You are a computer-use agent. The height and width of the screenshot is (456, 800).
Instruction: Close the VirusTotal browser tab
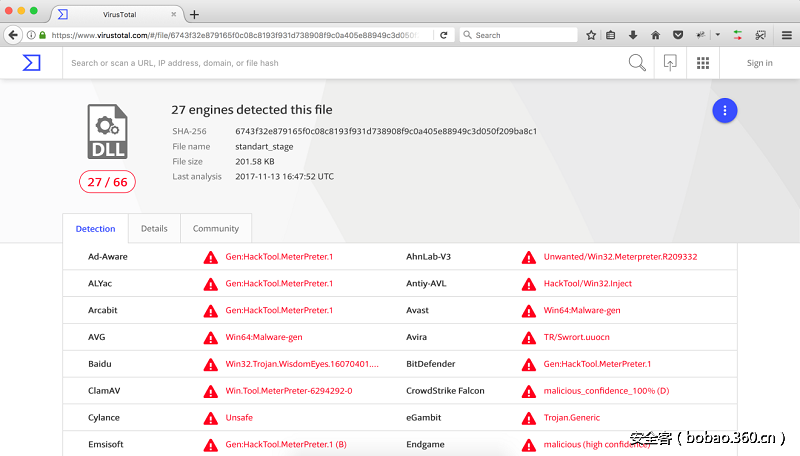175,15
